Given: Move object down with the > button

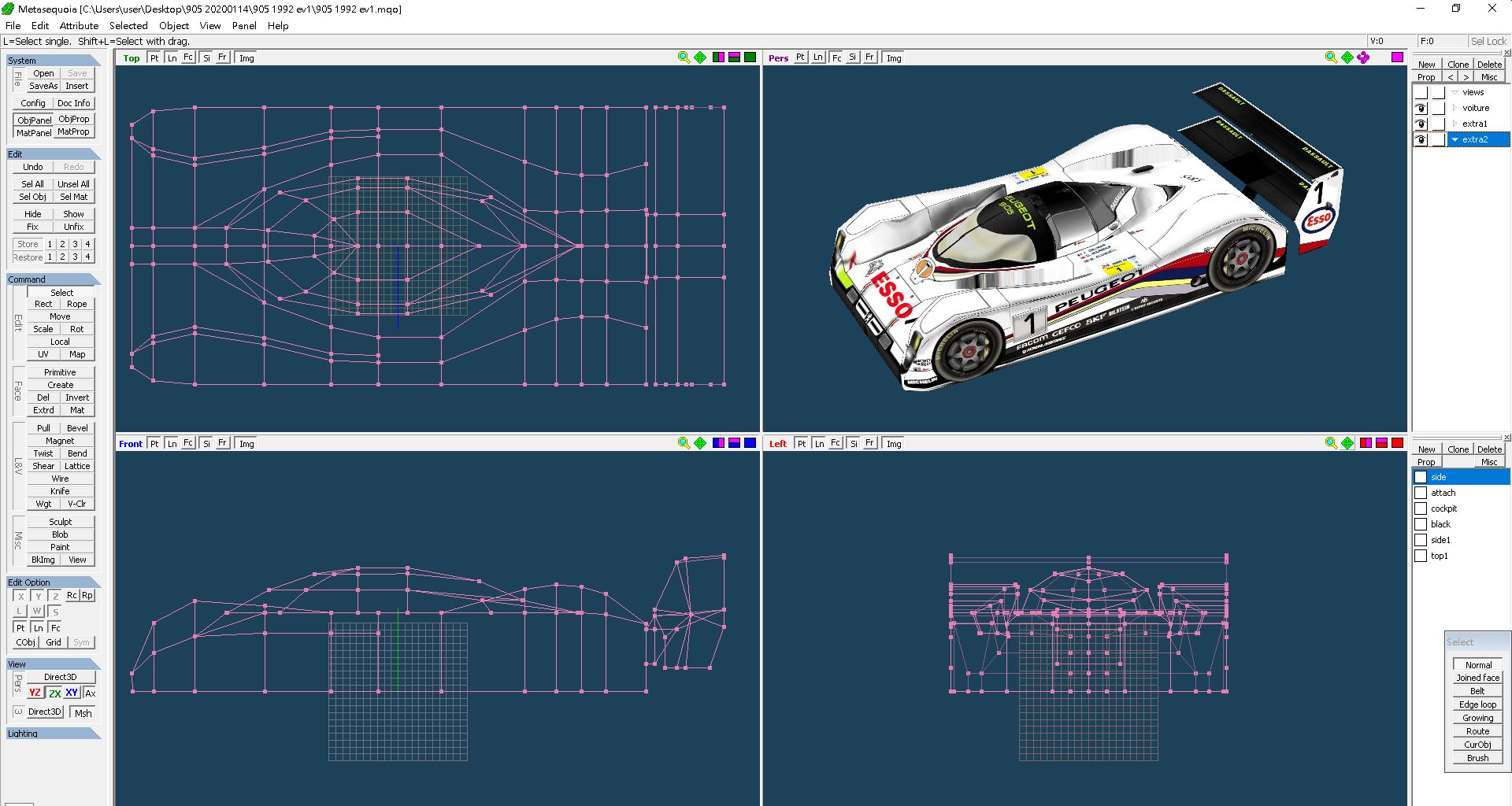Looking at the screenshot, I should [1466, 77].
